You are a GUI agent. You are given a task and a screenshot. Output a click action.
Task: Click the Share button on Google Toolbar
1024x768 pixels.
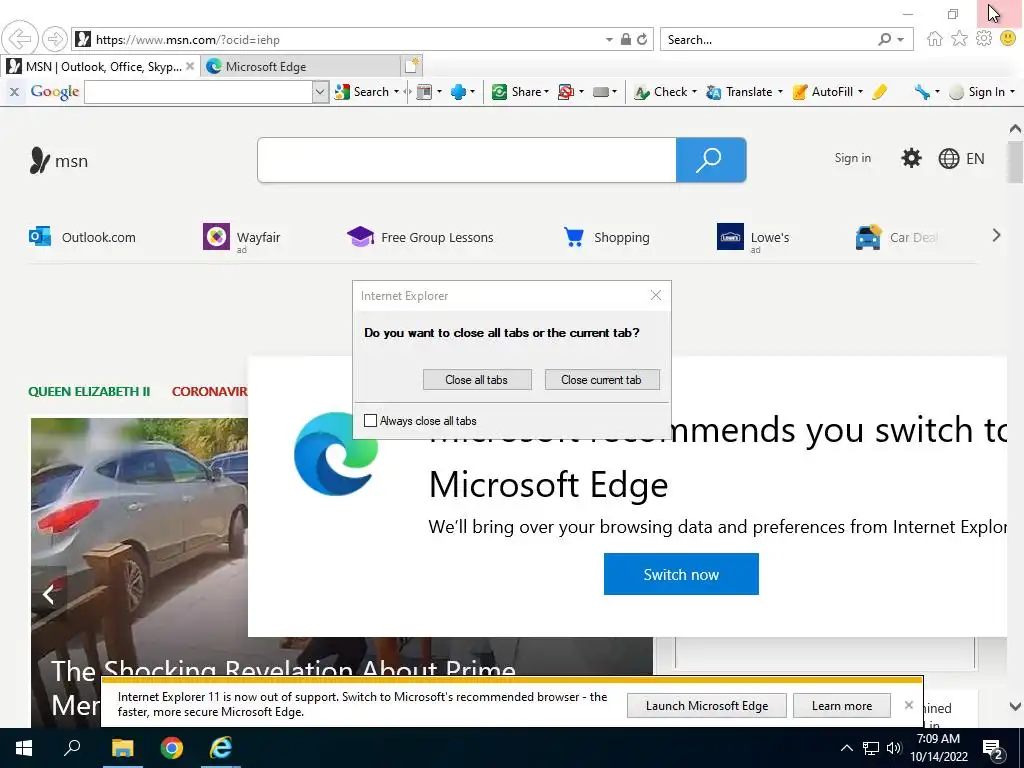517,92
